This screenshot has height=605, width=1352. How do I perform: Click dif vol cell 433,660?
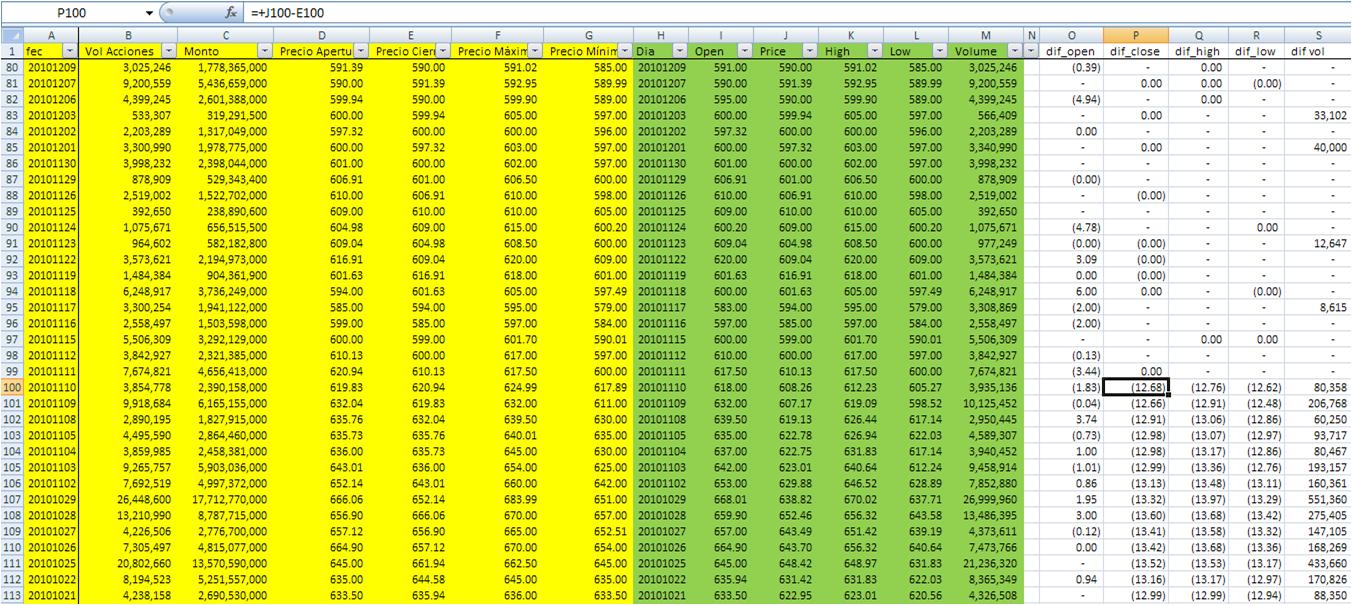point(1320,563)
